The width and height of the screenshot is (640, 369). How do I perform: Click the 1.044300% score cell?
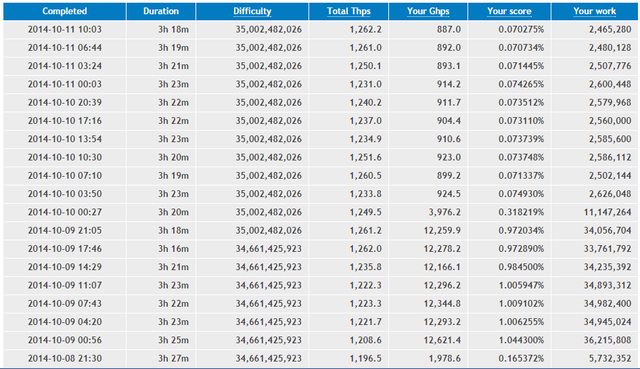pos(521,340)
